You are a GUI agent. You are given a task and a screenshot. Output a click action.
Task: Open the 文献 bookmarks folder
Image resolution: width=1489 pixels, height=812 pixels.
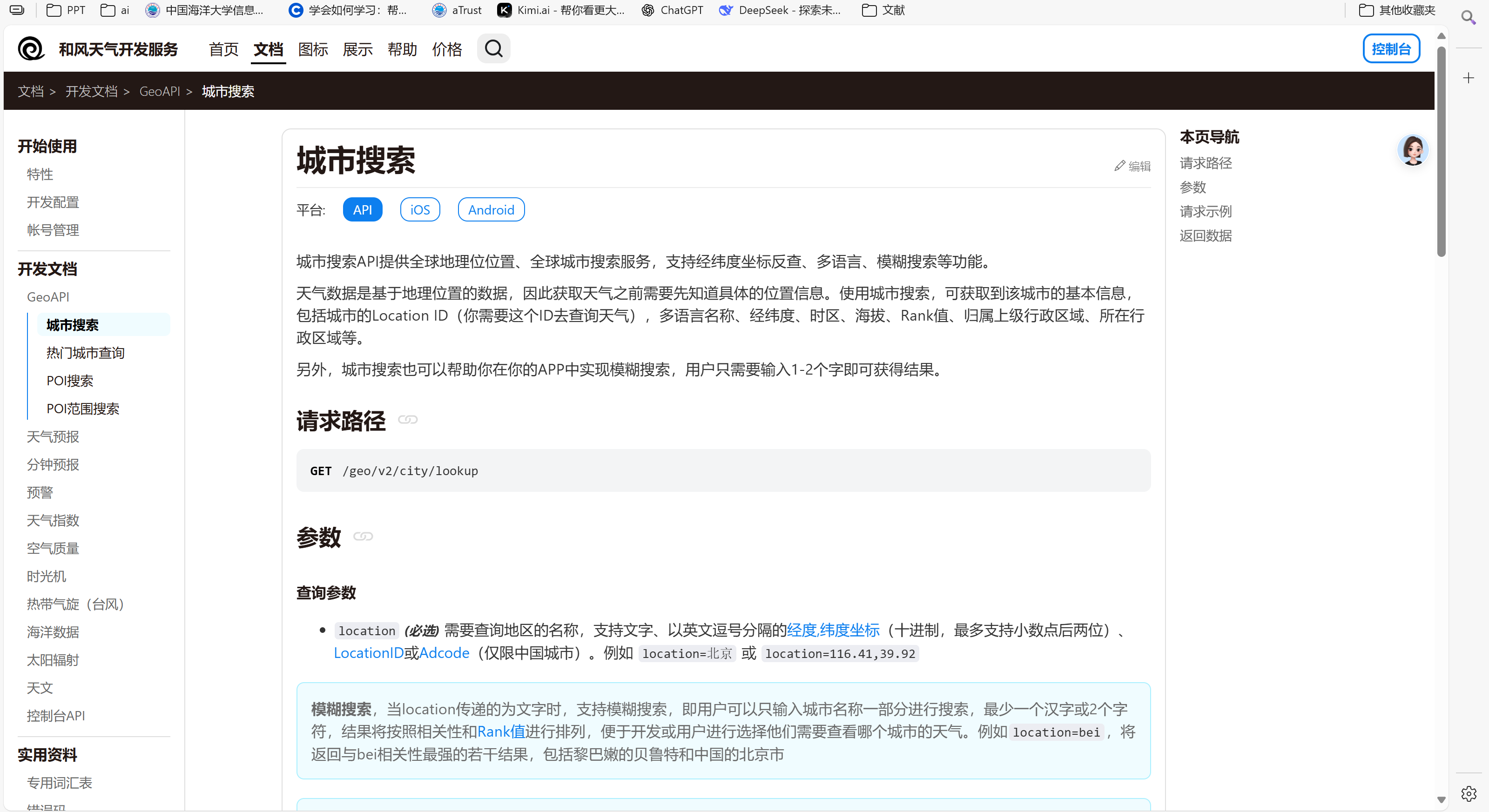883,10
